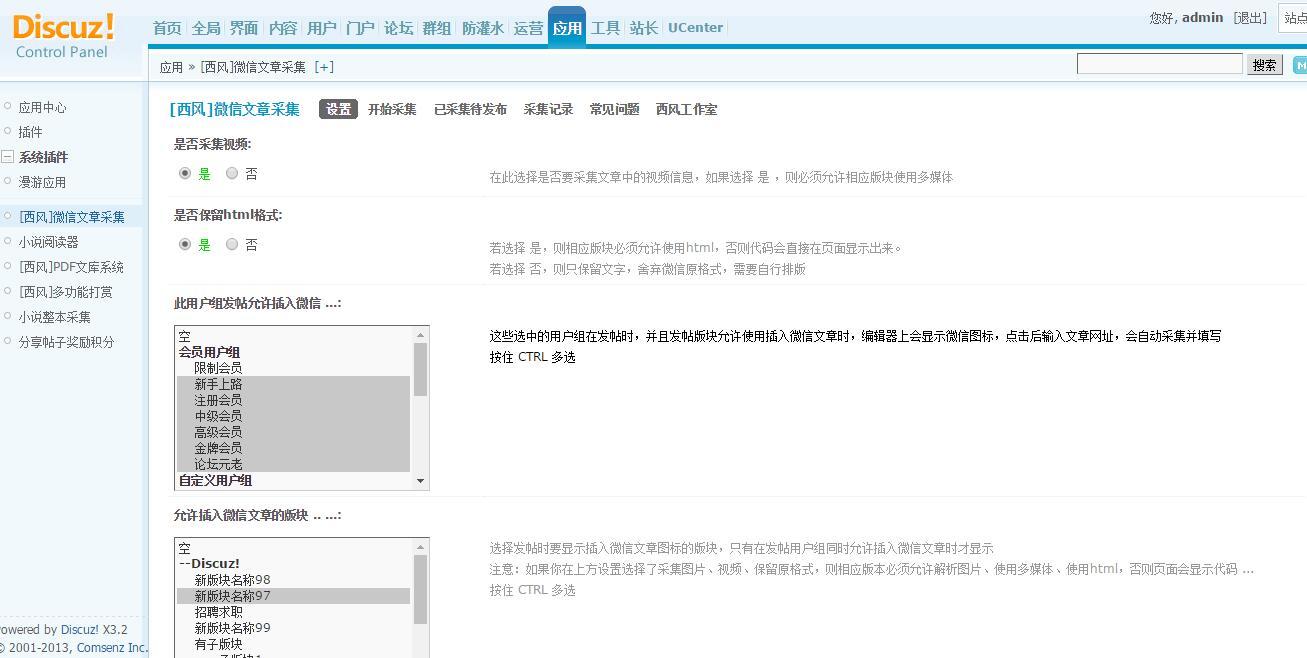Collapse the 系统插件 section icon
Viewport: 1307px width, 658px height.
tap(7, 157)
